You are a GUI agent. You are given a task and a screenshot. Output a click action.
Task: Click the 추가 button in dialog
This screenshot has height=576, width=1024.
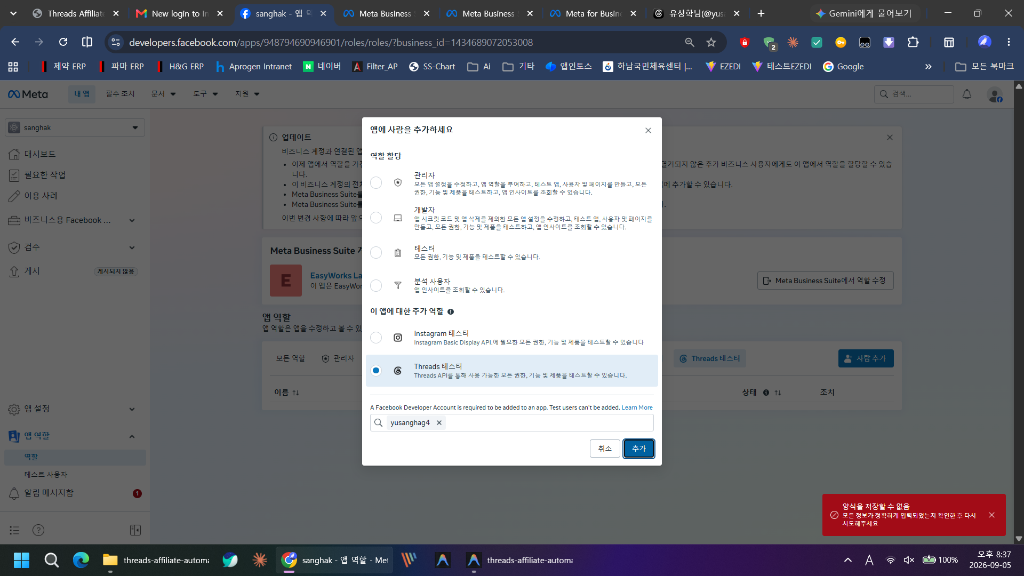[x=638, y=449]
